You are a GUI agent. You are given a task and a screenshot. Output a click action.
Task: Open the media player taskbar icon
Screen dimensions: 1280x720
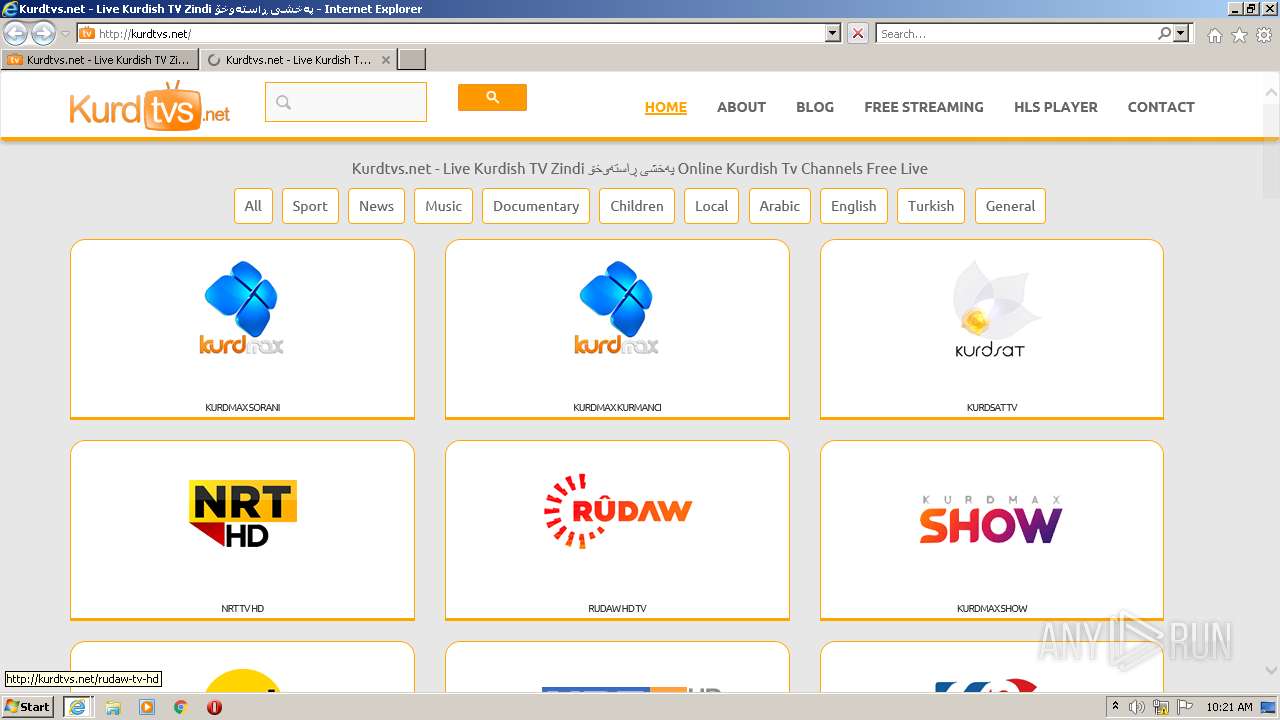147,707
